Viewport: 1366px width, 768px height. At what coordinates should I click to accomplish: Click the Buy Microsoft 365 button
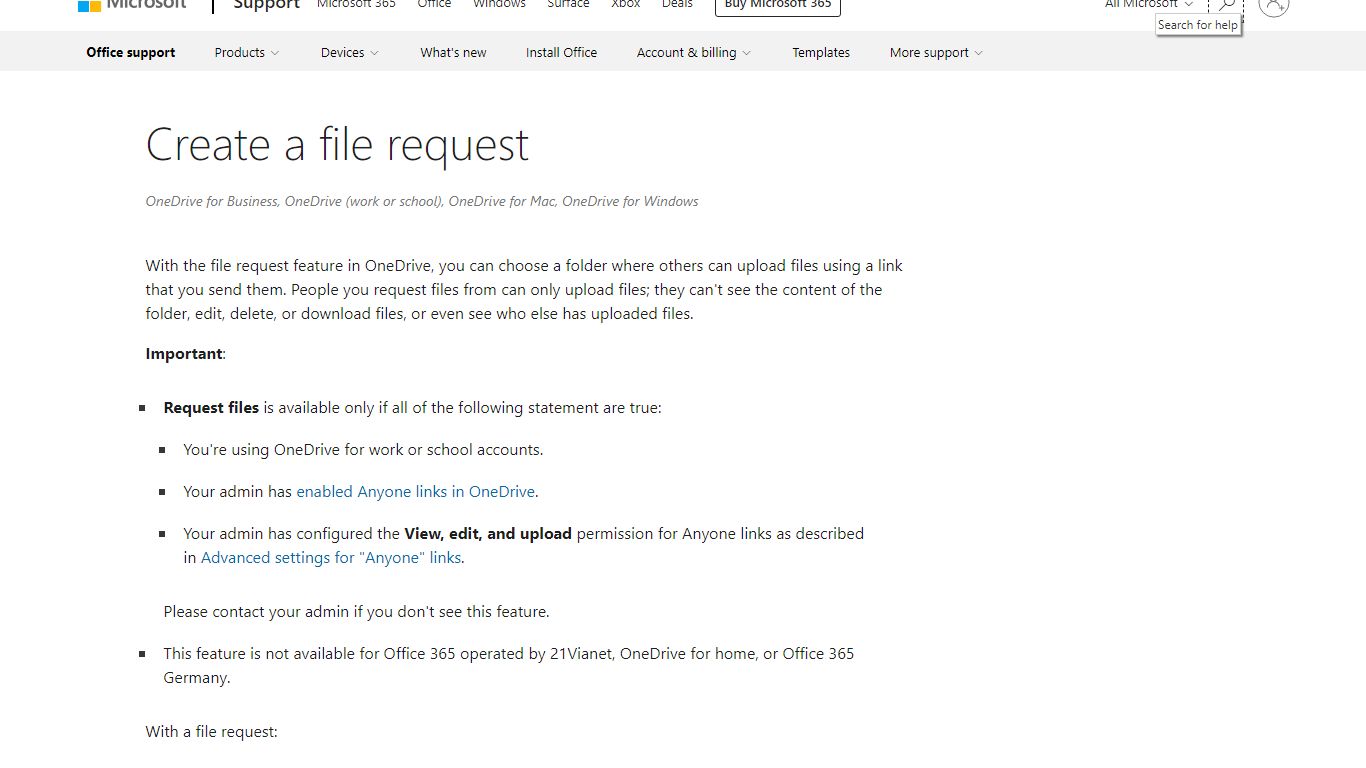click(x=778, y=5)
